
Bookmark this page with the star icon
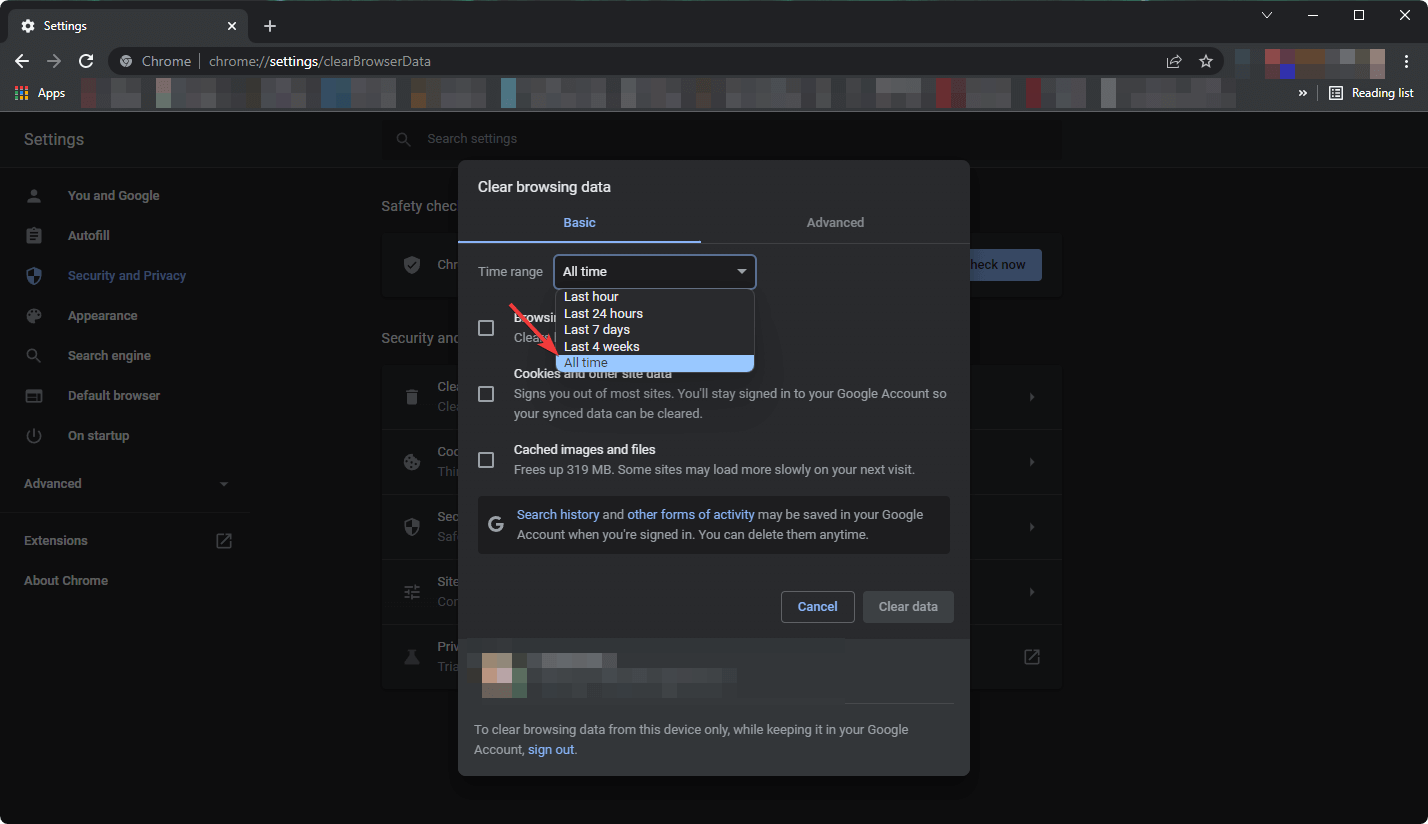coord(1206,60)
